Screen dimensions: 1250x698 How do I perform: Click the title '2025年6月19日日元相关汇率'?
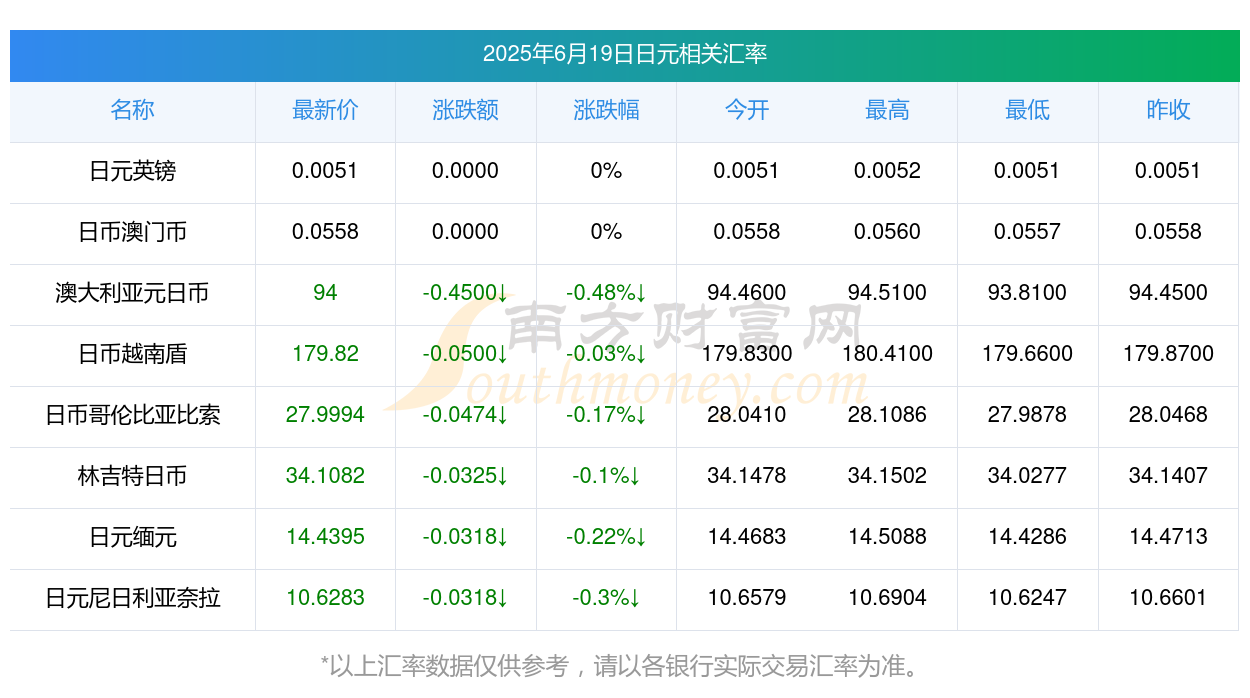pyautogui.click(x=625, y=54)
